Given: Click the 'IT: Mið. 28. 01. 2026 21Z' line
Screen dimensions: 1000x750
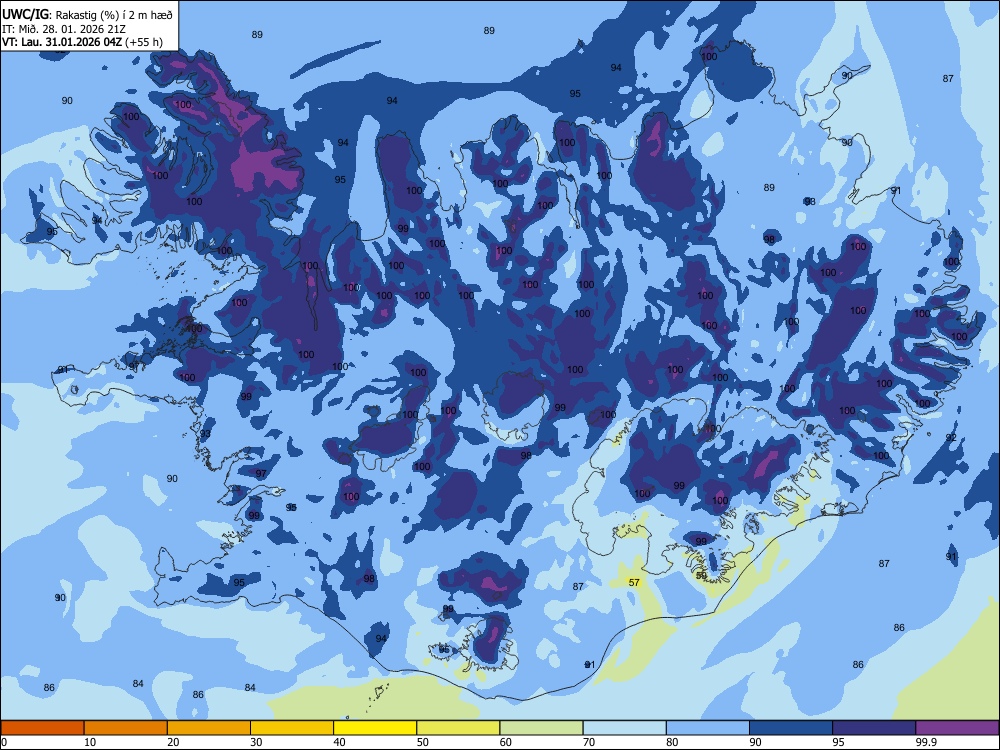Looking at the screenshot, I should point(64,29).
